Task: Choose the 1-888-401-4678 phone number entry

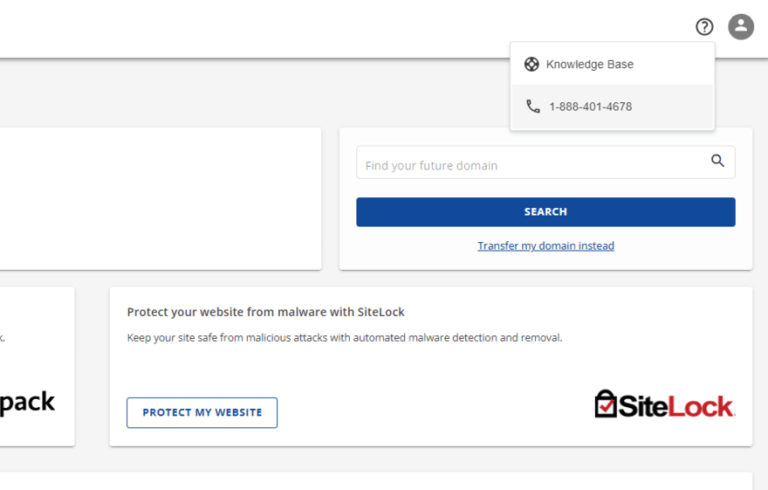Action: (x=590, y=106)
